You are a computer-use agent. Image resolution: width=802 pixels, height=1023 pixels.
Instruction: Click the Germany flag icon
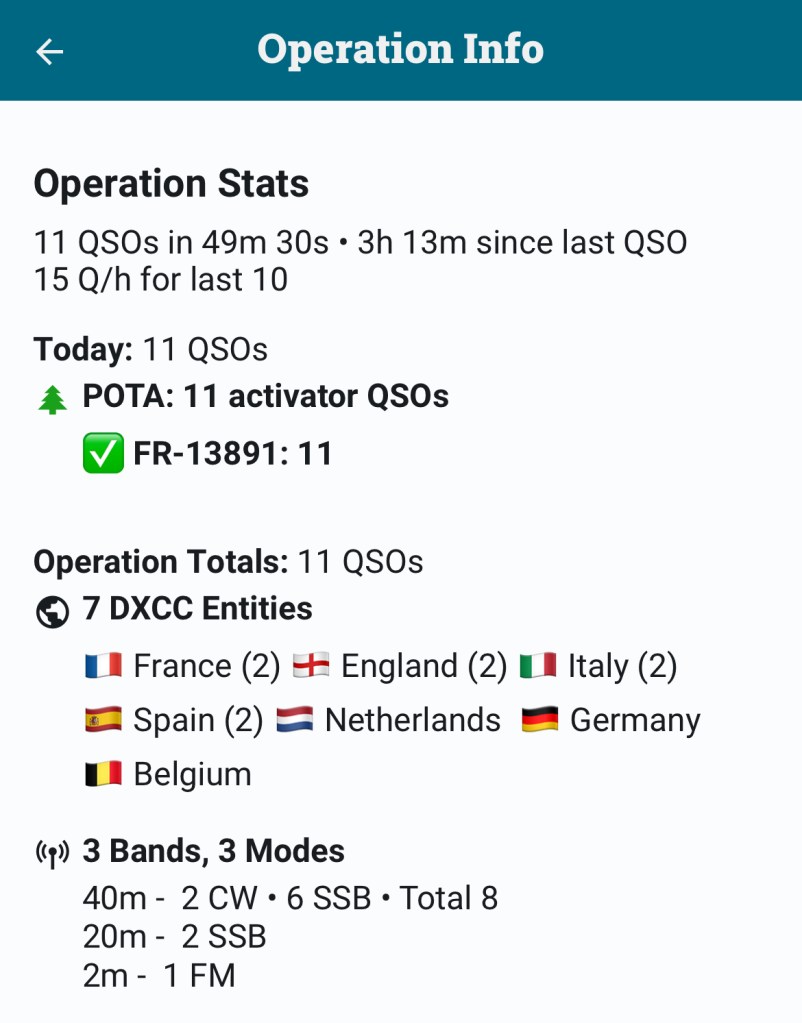pos(540,720)
